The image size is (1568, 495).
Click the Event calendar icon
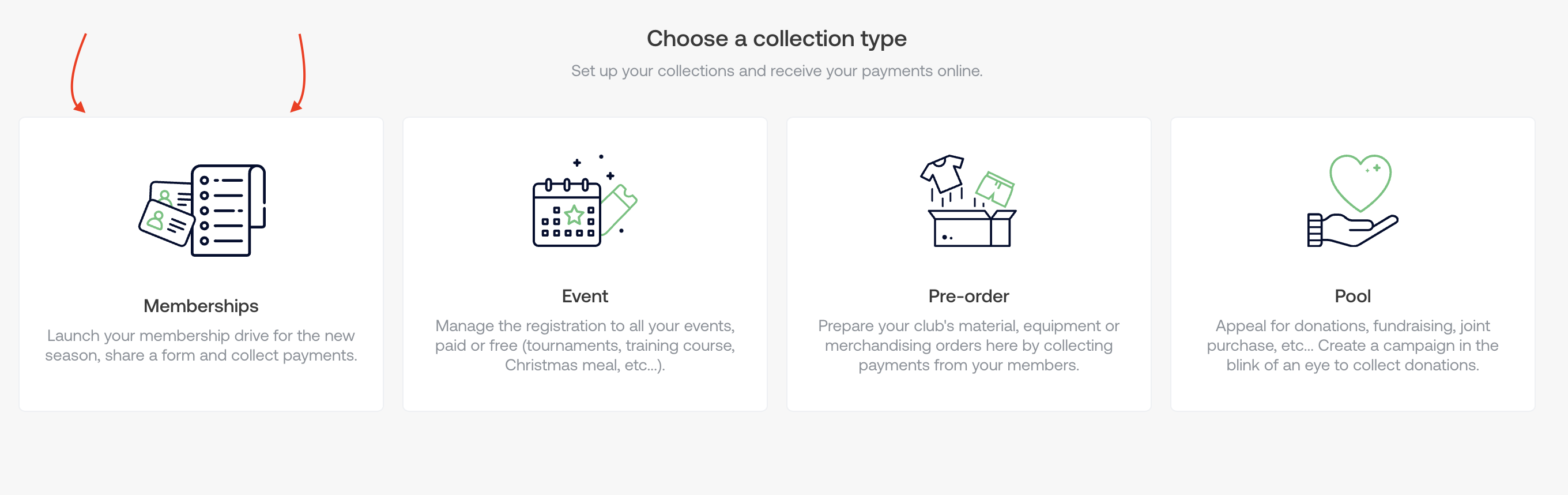566,213
